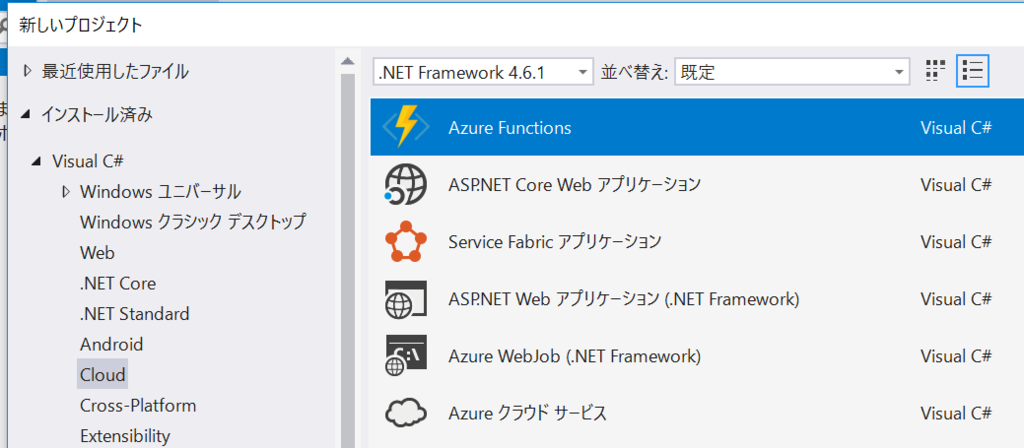Expand the Windows ユニバーサル node

click(x=66, y=192)
